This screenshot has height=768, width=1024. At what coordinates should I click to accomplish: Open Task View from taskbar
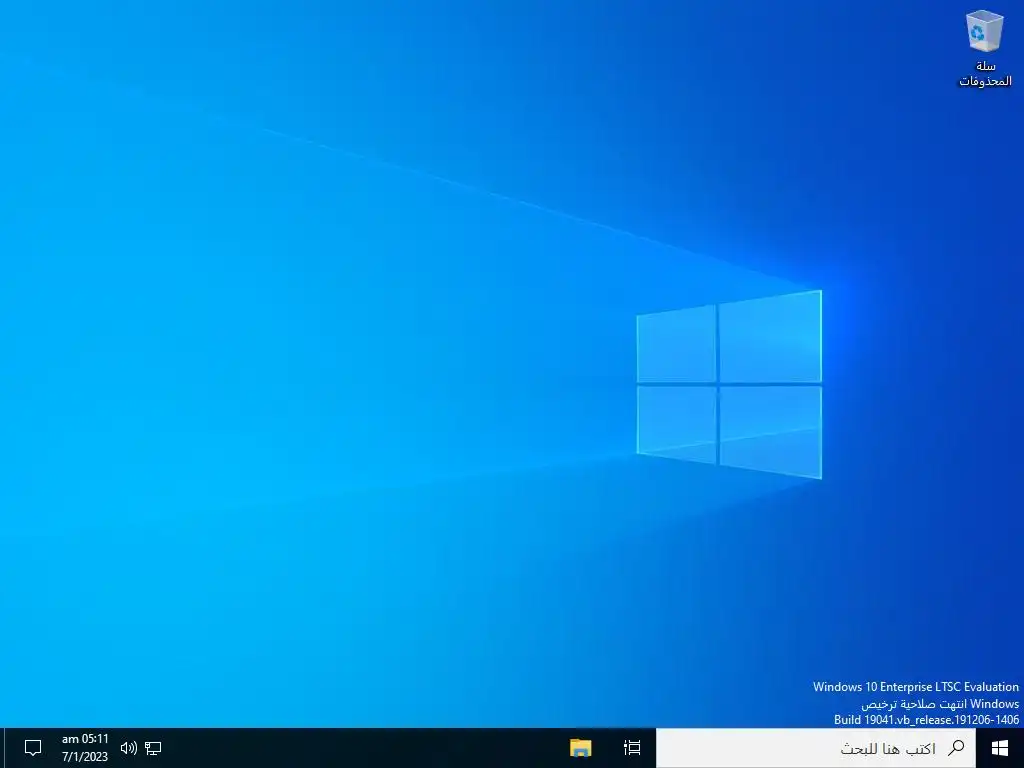(x=632, y=748)
